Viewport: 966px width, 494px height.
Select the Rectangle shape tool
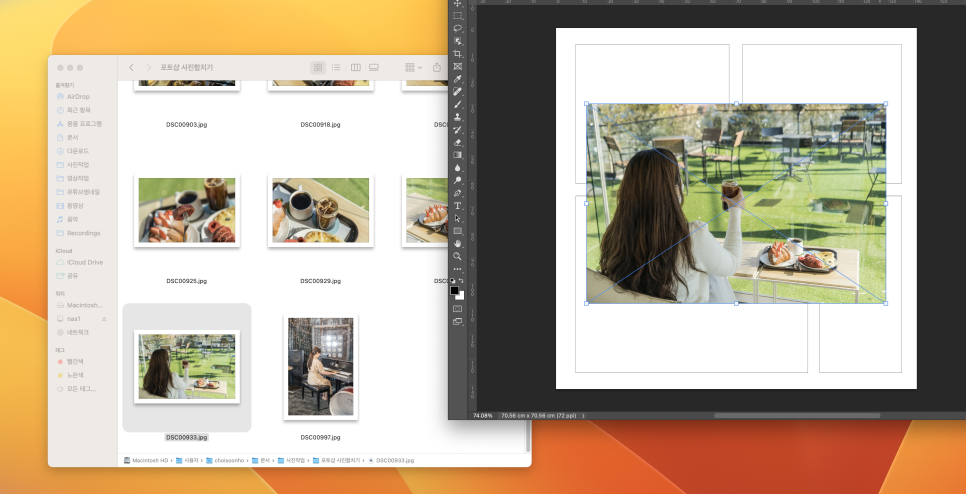click(458, 231)
